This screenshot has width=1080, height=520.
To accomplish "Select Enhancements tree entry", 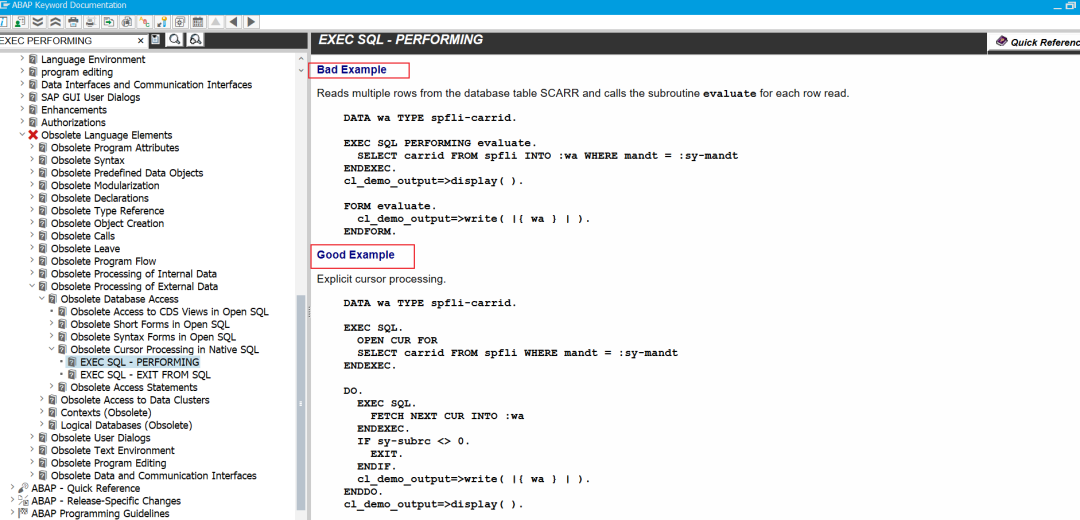I will 74,110.
